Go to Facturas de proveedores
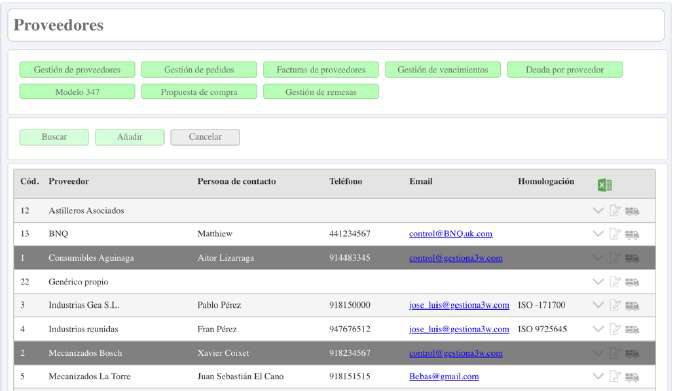Image resolution: width=675 pixels, height=391 pixels. pyautogui.click(x=321, y=70)
